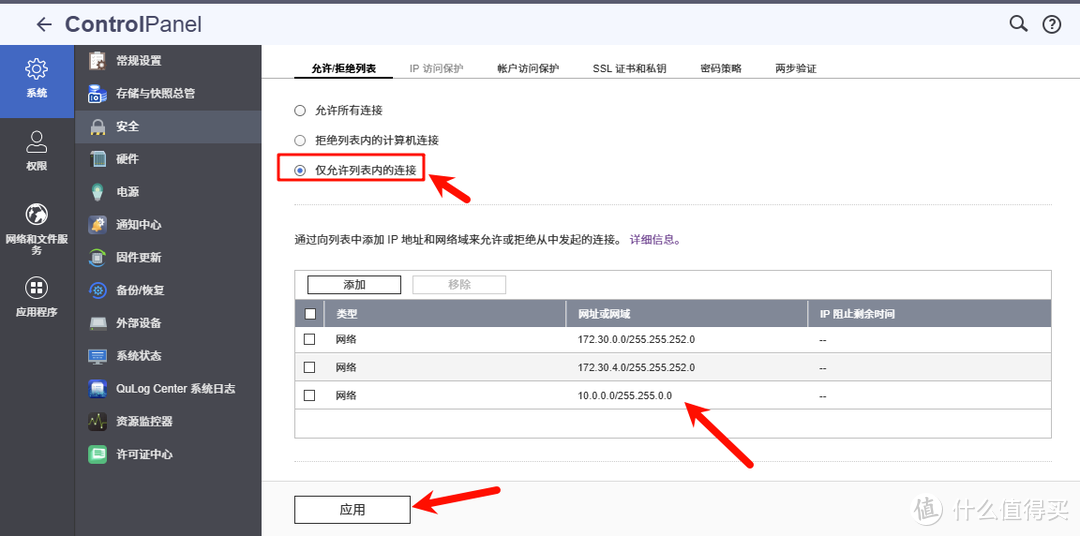Toggle the select-all checkbox in table header
The image size is (1080, 536).
pos(310,314)
